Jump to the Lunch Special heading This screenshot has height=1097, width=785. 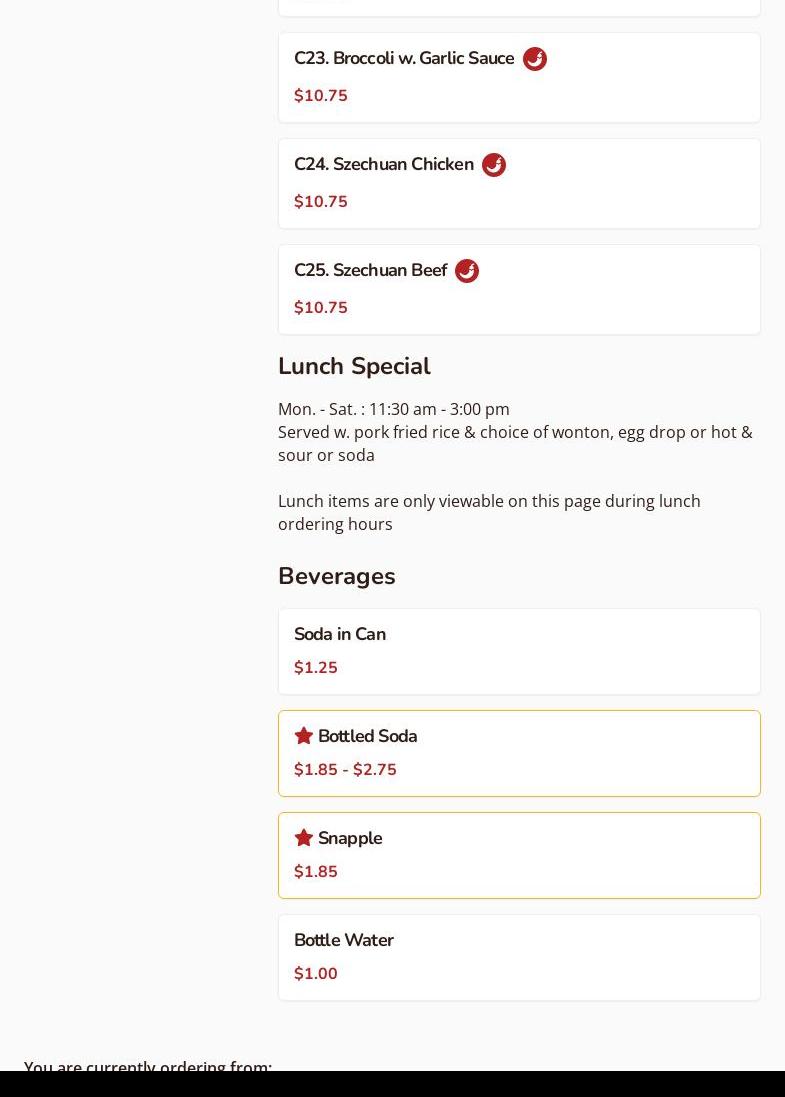point(354,366)
